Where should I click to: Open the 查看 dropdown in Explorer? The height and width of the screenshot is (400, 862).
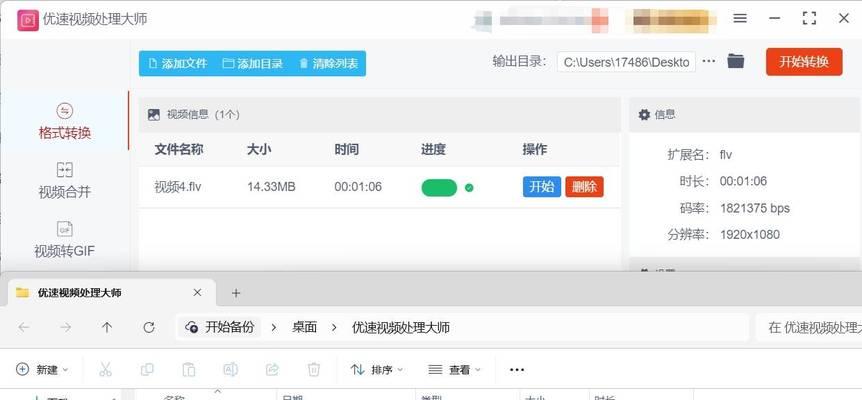tap(454, 370)
